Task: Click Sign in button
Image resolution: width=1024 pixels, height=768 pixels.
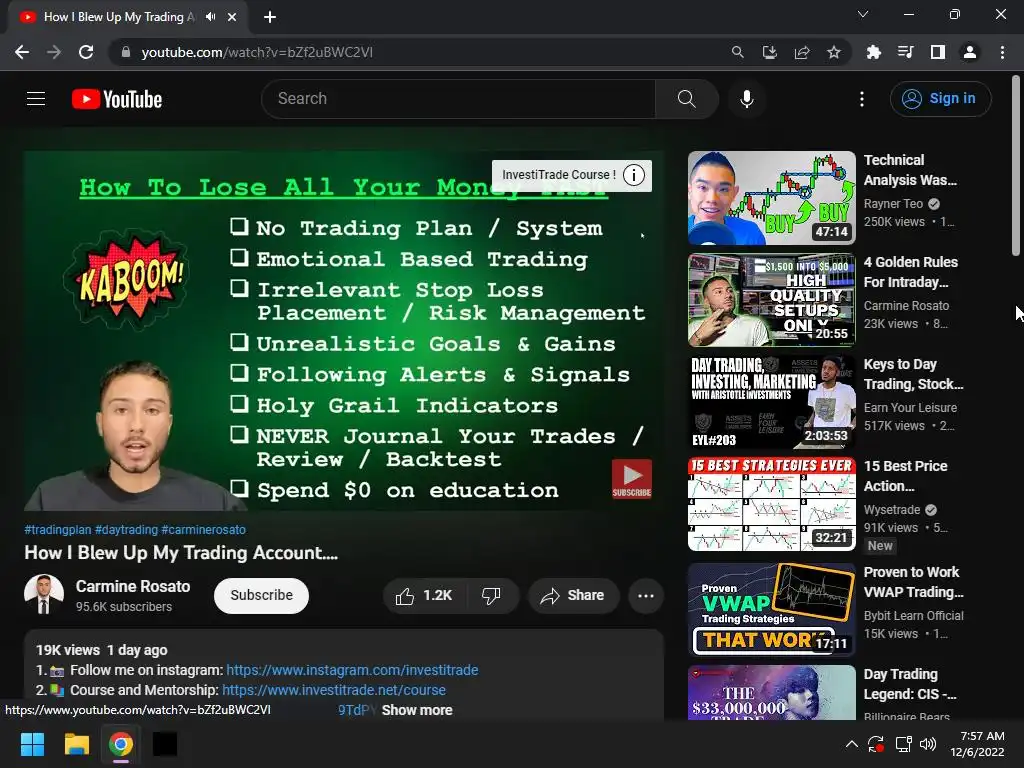Action: pyautogui.click(x=940, y=99)
